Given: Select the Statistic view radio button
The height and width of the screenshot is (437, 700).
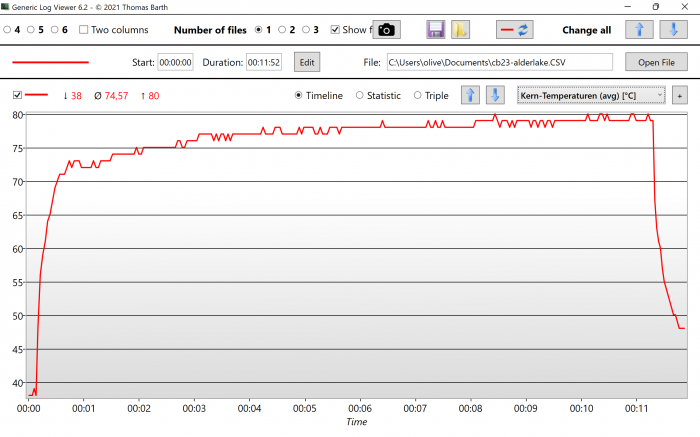Looking at the screenshot, I should click(x=361, y=96).
